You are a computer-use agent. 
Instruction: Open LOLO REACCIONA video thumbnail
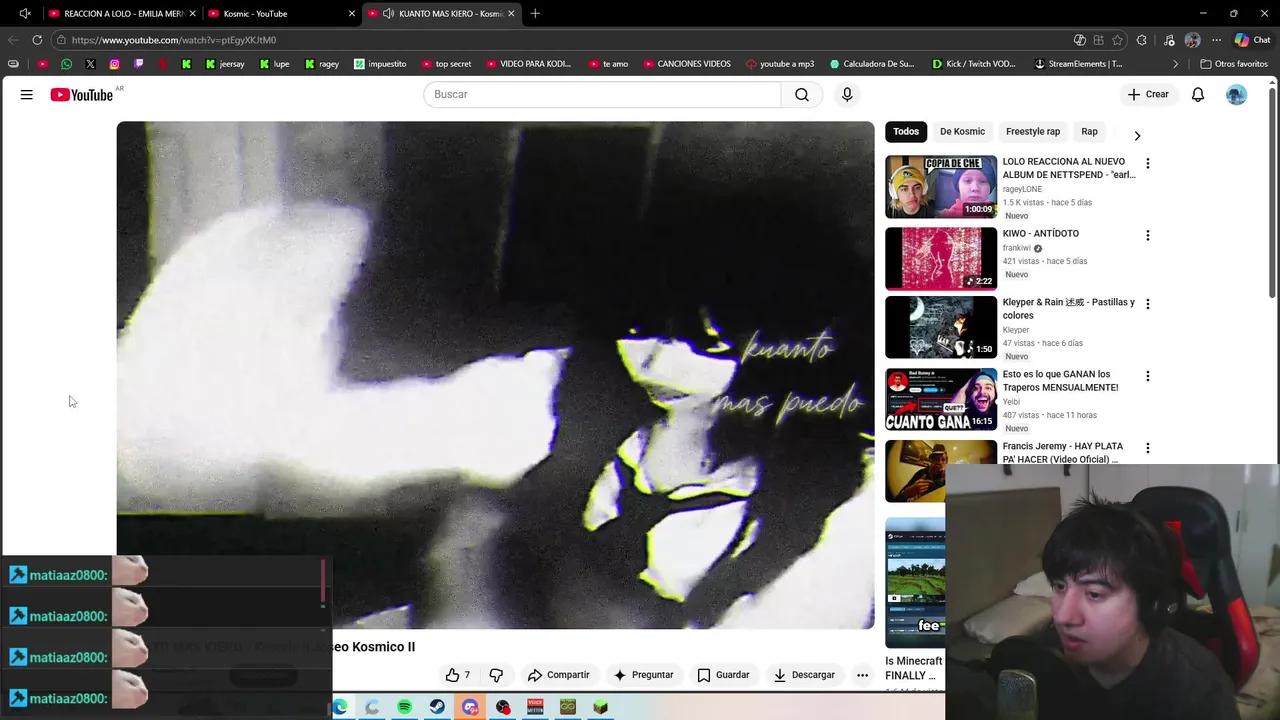click(941, 187)
